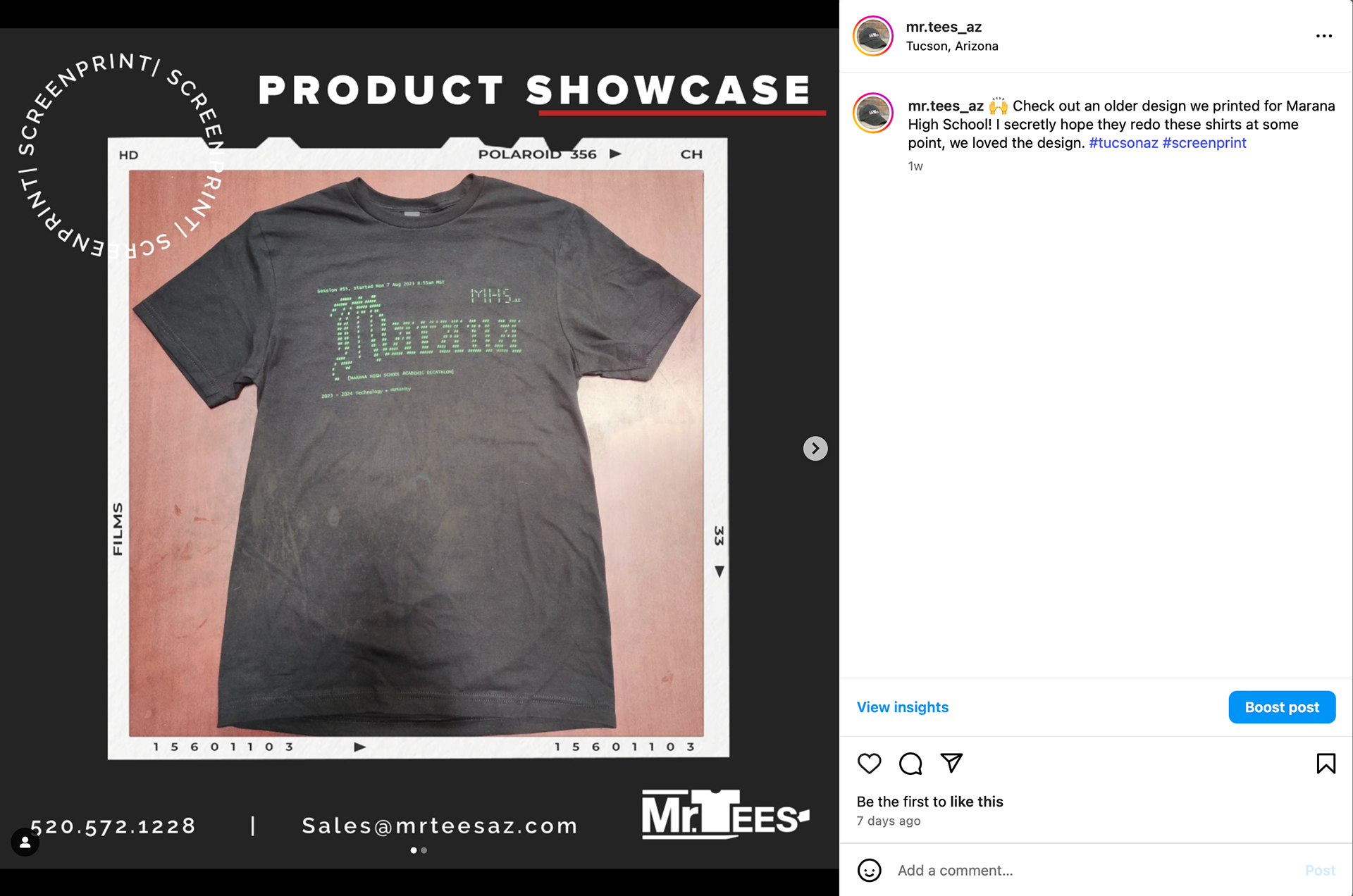Click header profile avatar picture
This screenshot has height=896, width=1353.
873,36
